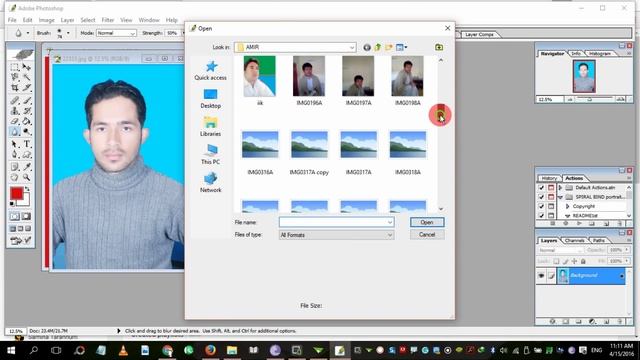640x360 pixels.
Task: Open the Brush preset picker dropdown
Action: pos(68,33)
